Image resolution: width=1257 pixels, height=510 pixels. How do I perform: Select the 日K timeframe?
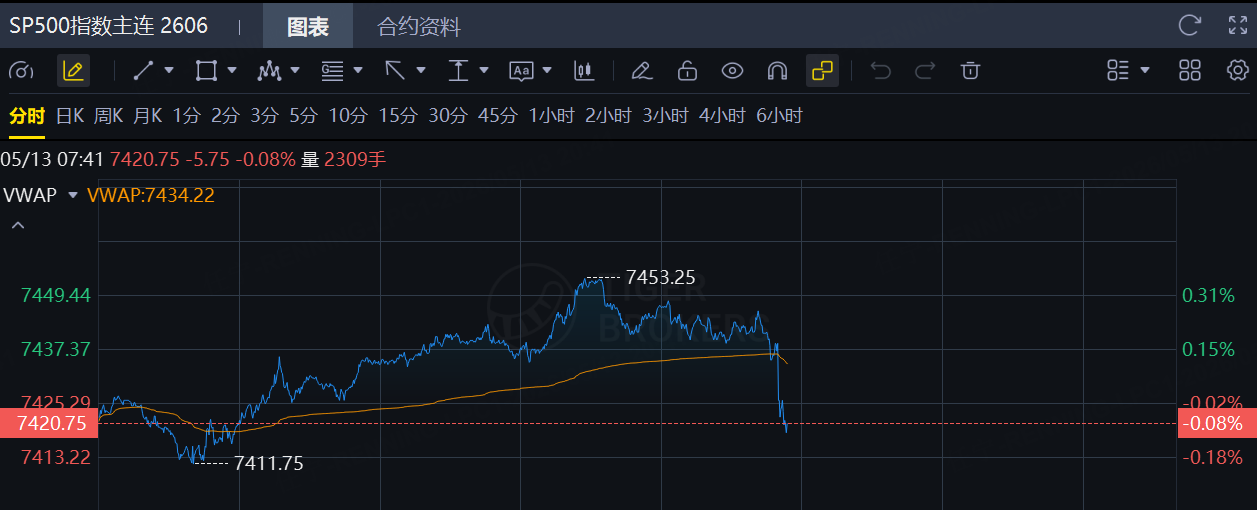pyautogui.click(x=70, y=116)
